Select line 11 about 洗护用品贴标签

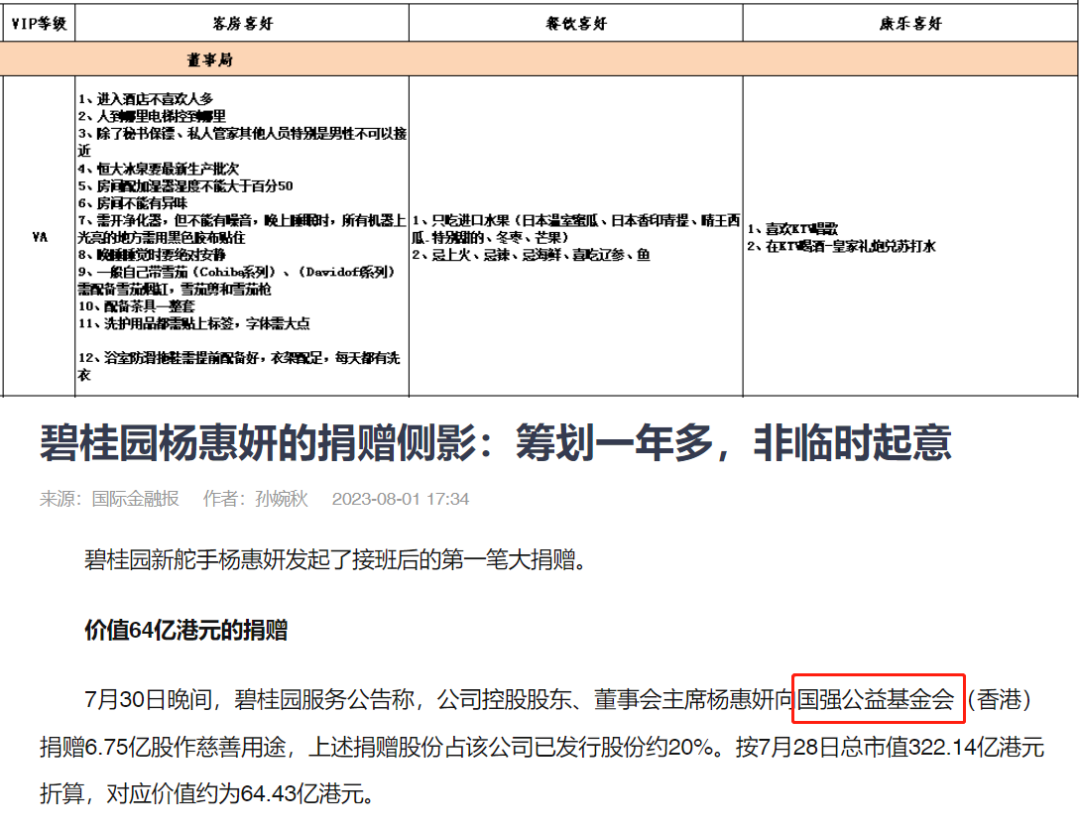194,324
